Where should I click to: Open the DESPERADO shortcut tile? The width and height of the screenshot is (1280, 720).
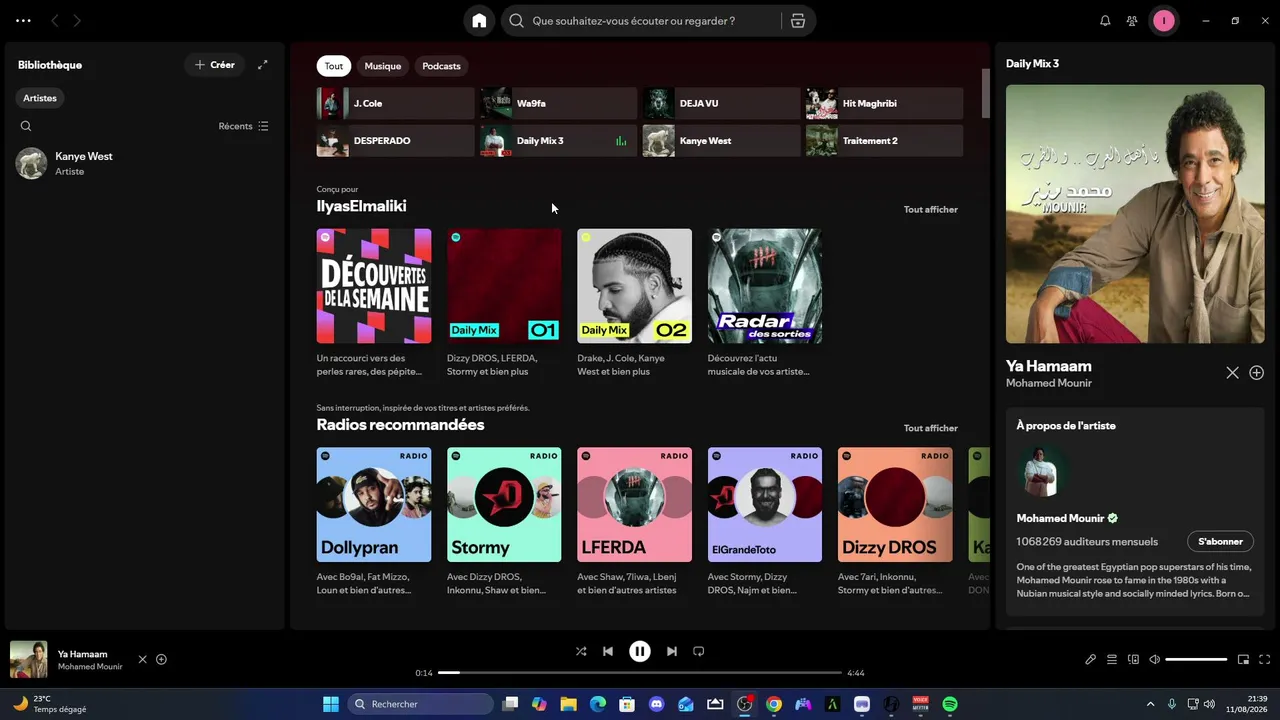click(x=396, y=141)
